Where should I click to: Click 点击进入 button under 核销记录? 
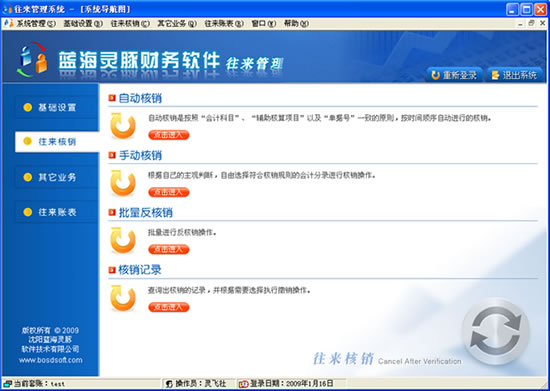pyautogui.click(x=169, y=307)
